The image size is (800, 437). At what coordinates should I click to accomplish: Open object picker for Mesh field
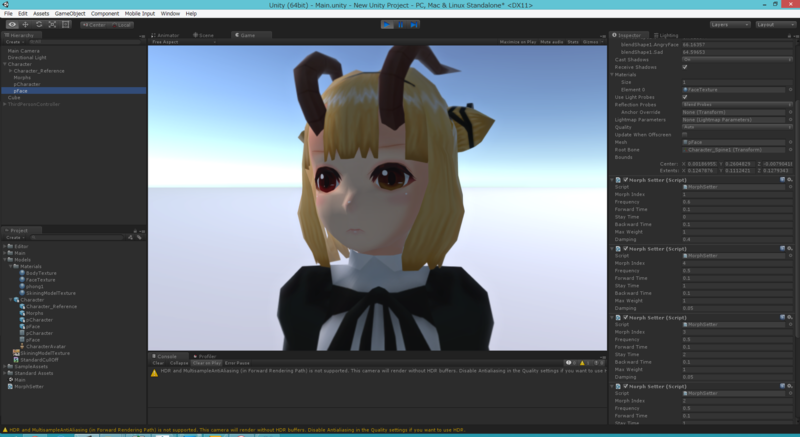coord(790,142)
